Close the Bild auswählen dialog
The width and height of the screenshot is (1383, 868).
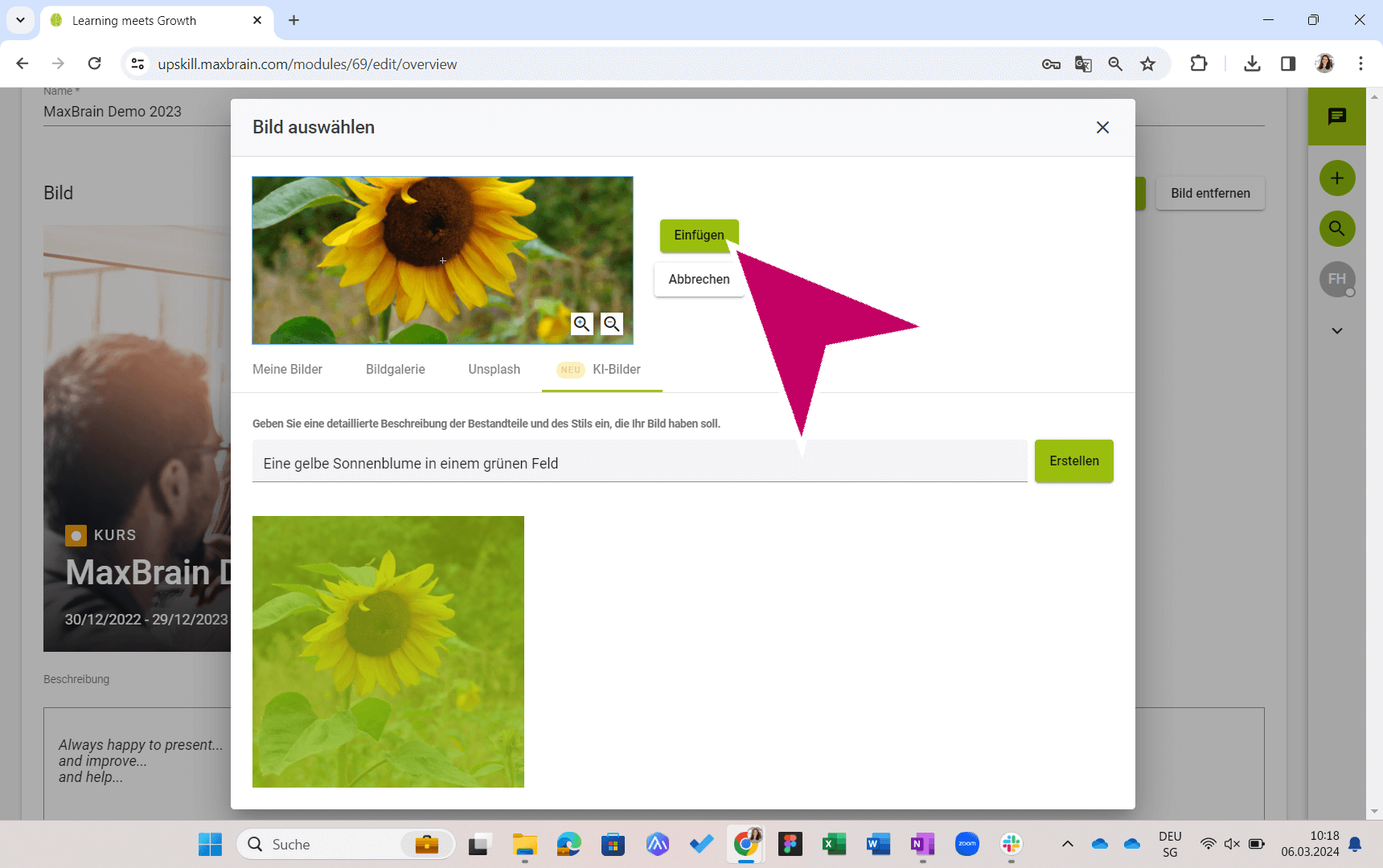(x=1102, y=128)
